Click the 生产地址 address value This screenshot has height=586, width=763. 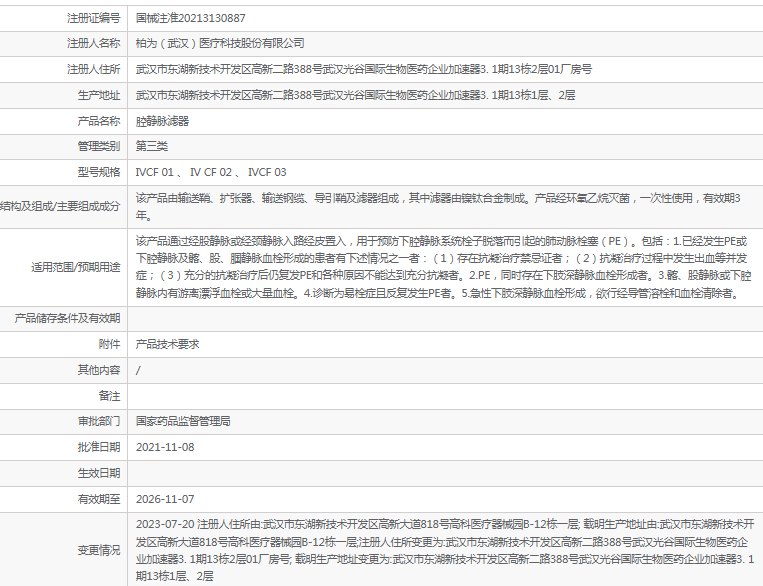tap(355, 95)
